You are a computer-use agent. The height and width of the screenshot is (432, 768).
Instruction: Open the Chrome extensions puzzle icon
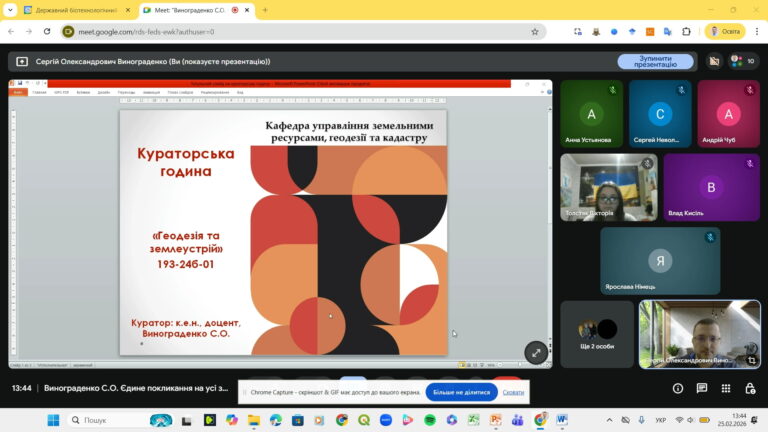687,31
